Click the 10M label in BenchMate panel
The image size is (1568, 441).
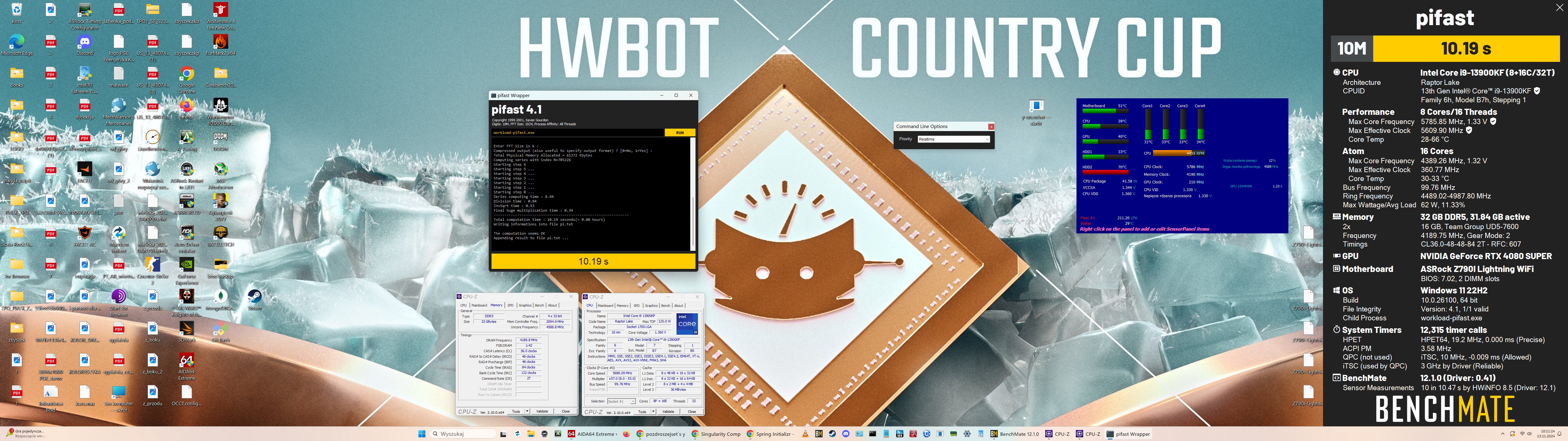tap(1351, 49)
